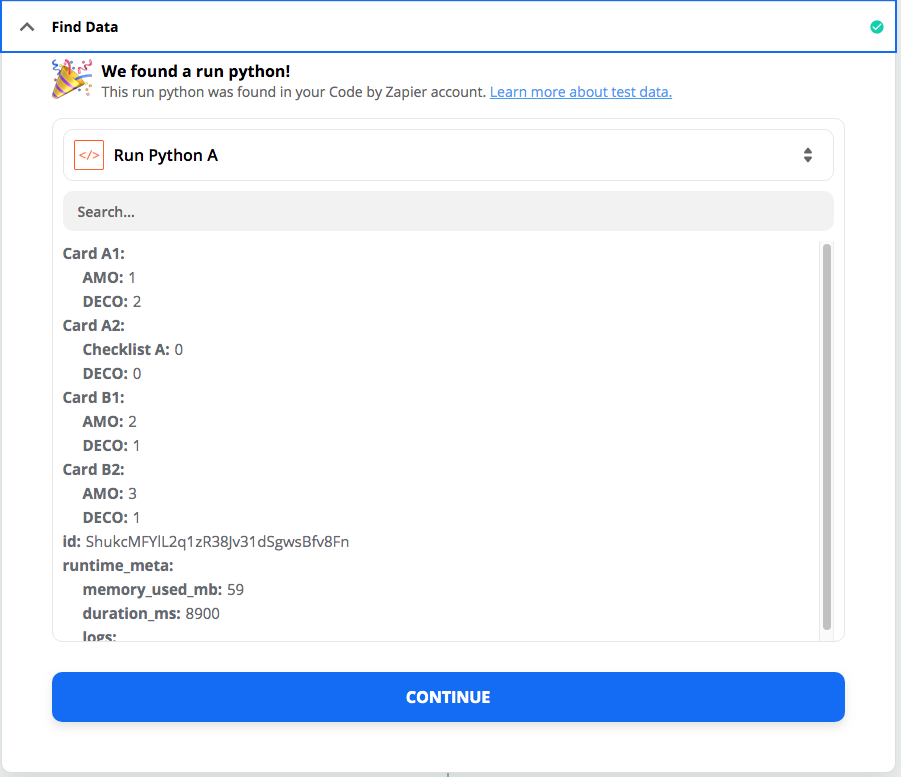The width and height of the screenshot is (901, 777).
Task: Click the blue CONTINUE button
Action: click(448, 697)
